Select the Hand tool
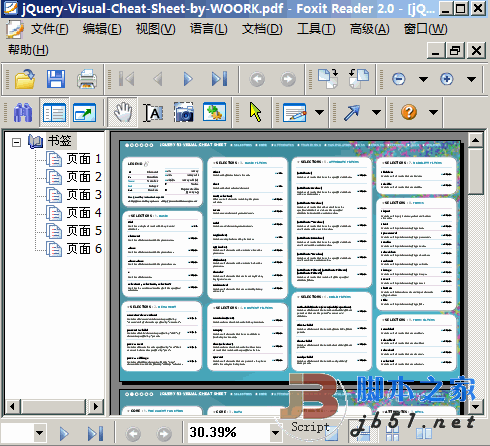Image resolution: width=490 pixels, height=446 pixels. (x=122, y=112)
